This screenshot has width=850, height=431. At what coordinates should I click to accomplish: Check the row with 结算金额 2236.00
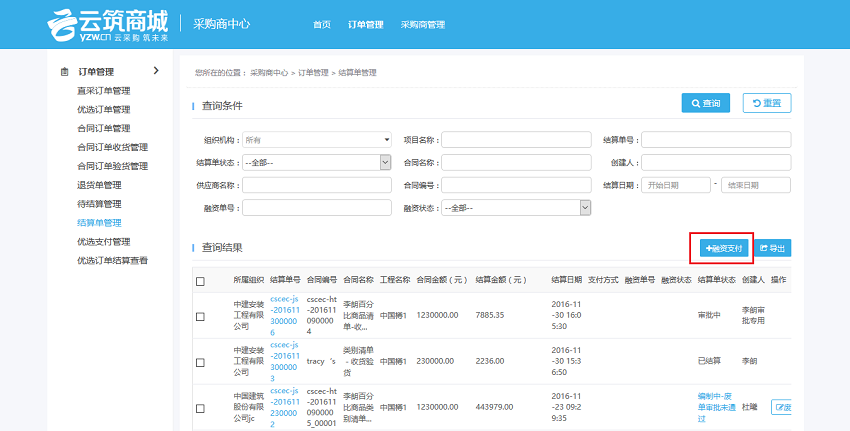[201, 362]
